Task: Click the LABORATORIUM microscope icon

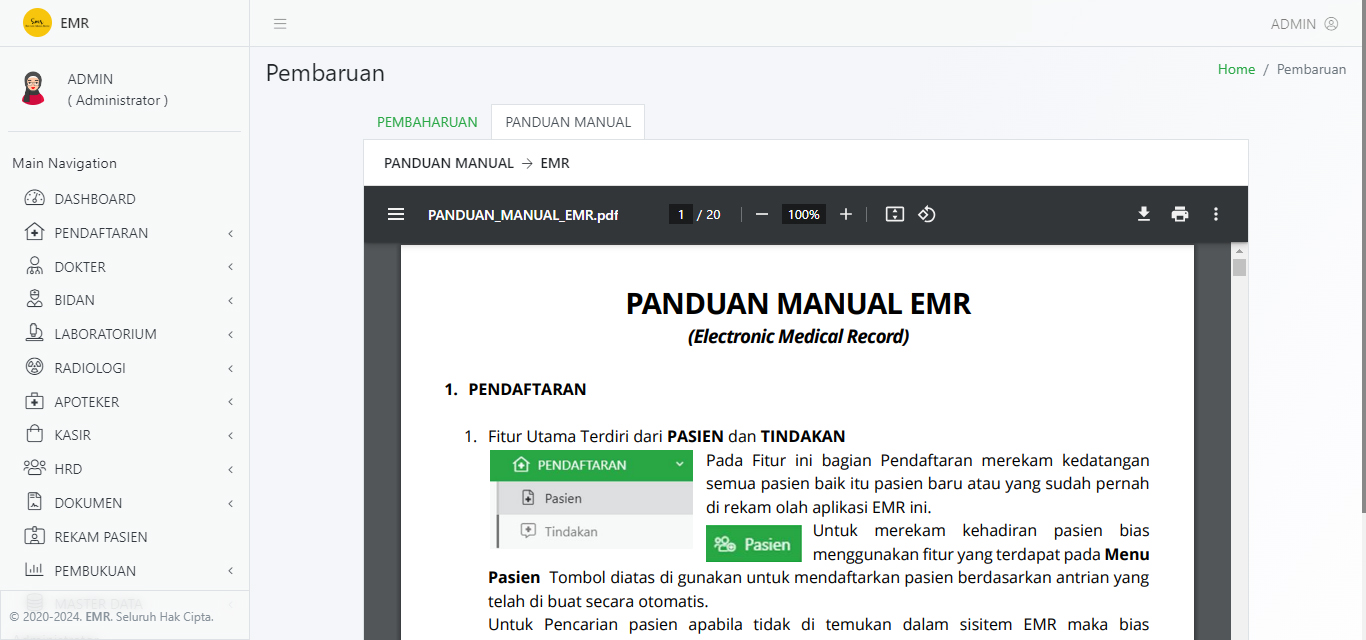Action: (35, 333)
